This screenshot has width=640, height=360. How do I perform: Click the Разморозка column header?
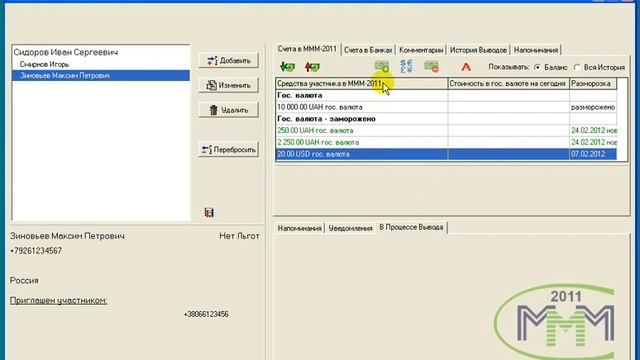[593, 84]
